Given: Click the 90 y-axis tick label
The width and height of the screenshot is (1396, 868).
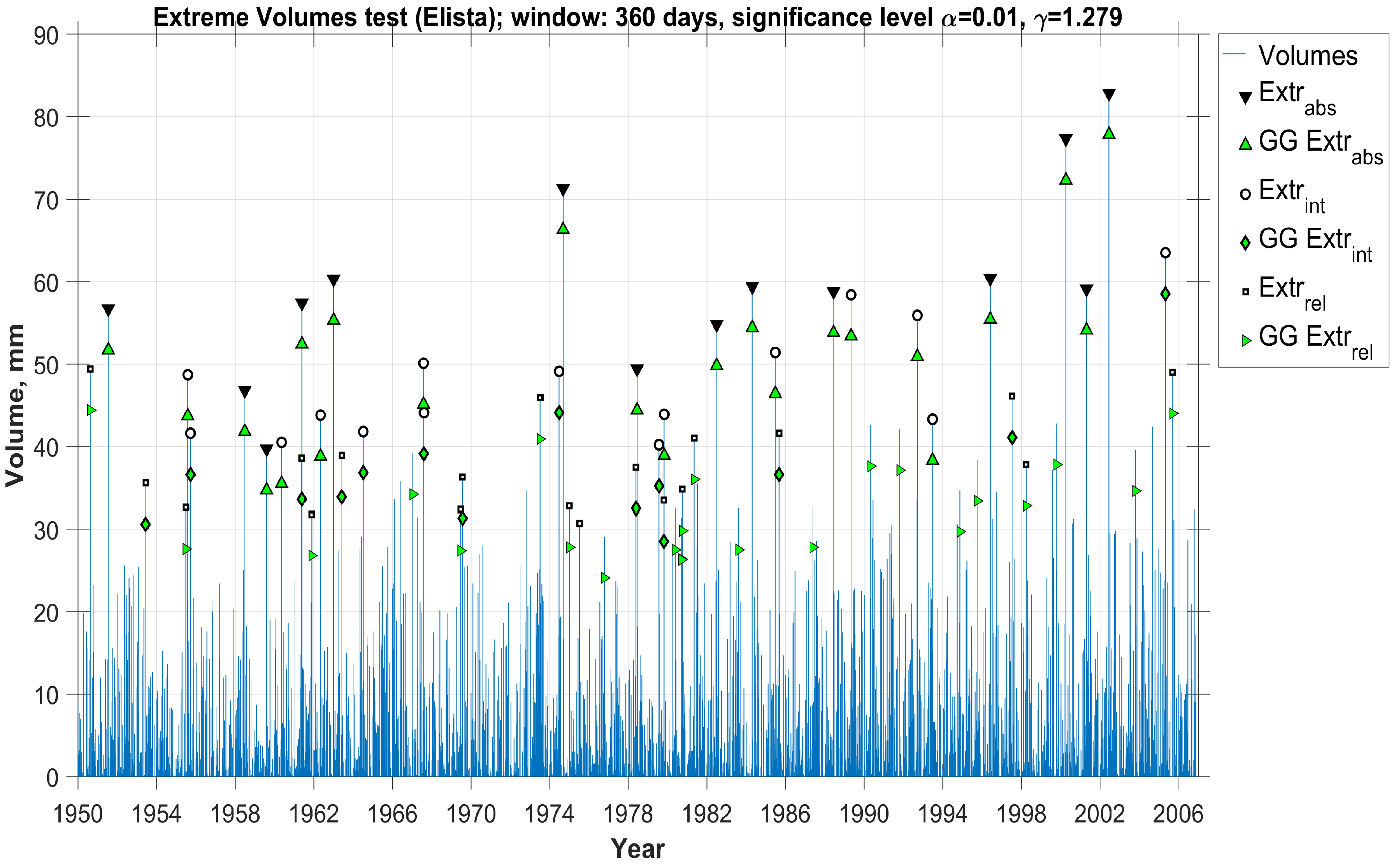Looking at the screenshot, I should coord(46,36).
